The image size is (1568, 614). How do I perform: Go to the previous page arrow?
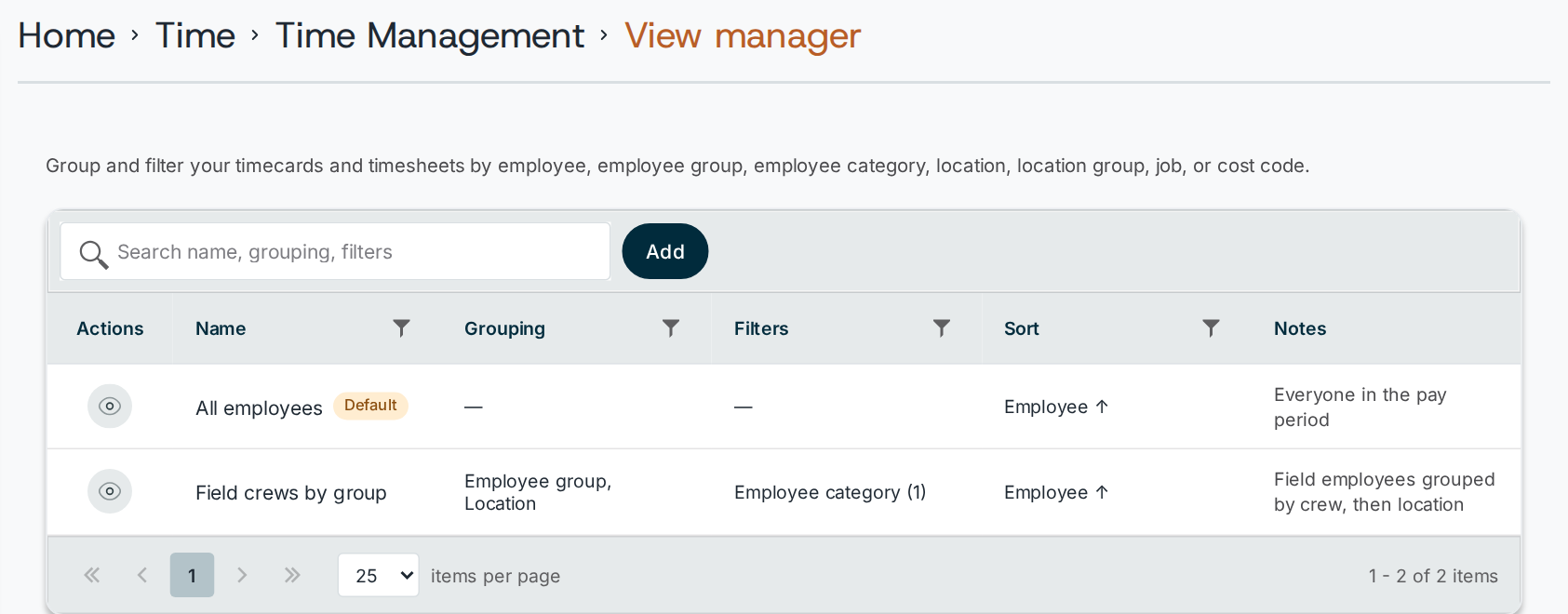pyautogui.click(x=142, y=575)
